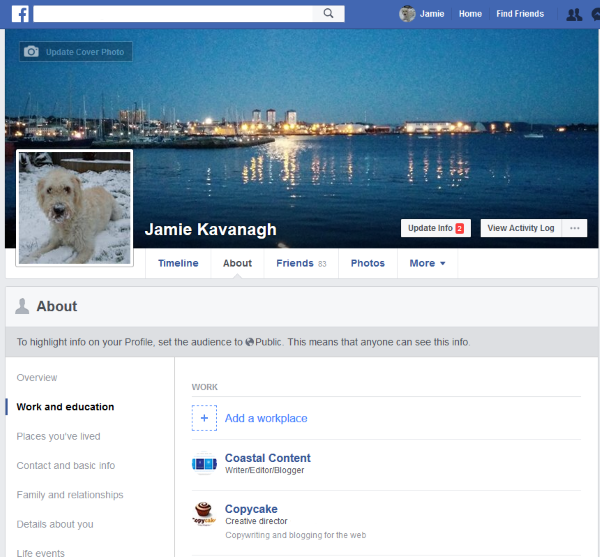Click the Update Cover Photo button
Image resolution: width=600 pixels, height=557 pixels.
tap(76, 52)
